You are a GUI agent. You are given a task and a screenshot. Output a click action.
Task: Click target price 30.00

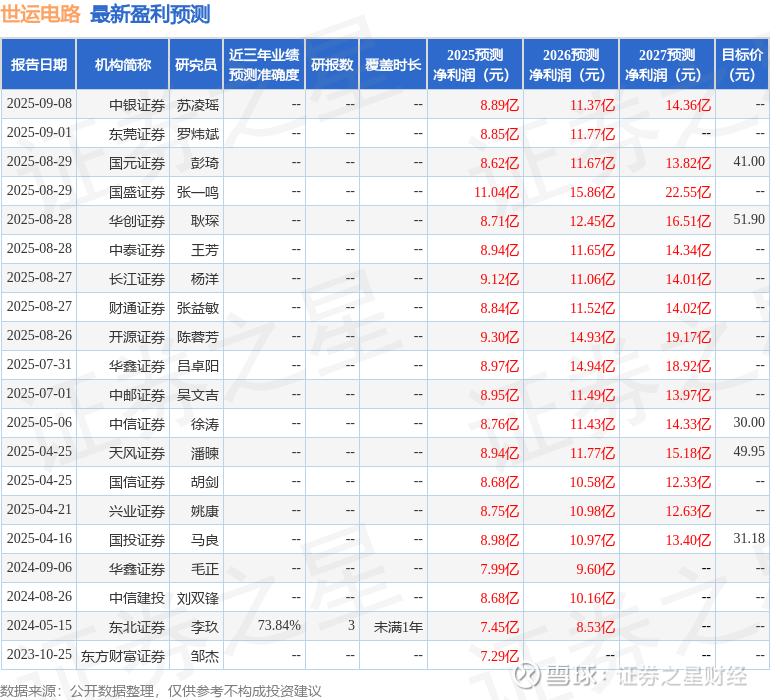749,422
